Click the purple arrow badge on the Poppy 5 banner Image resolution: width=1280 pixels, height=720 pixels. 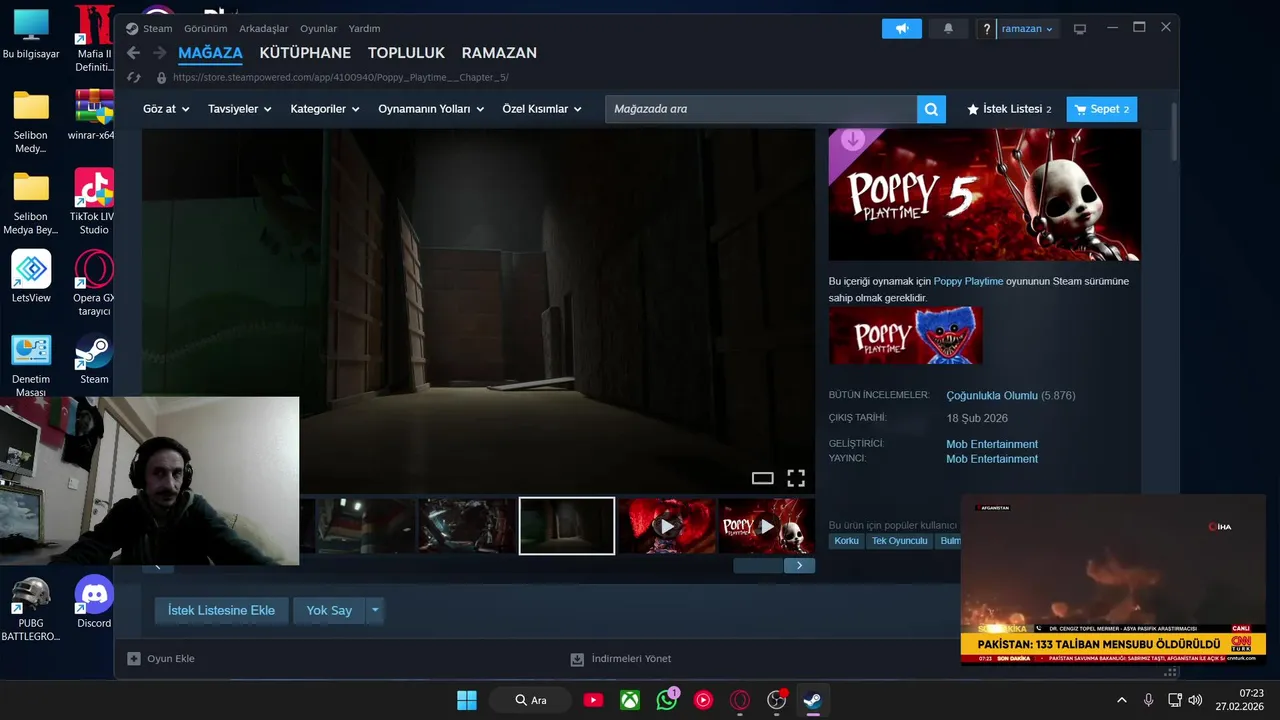(853, 140)
